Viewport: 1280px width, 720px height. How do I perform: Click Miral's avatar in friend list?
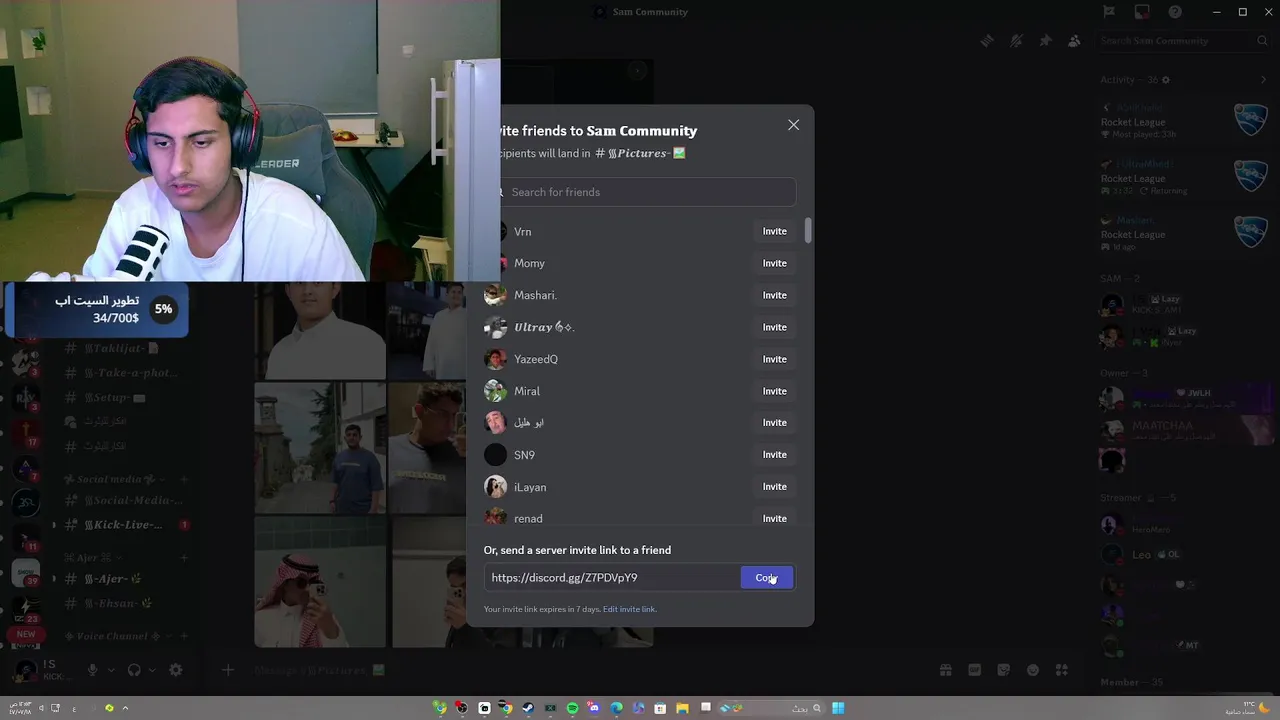495,391
